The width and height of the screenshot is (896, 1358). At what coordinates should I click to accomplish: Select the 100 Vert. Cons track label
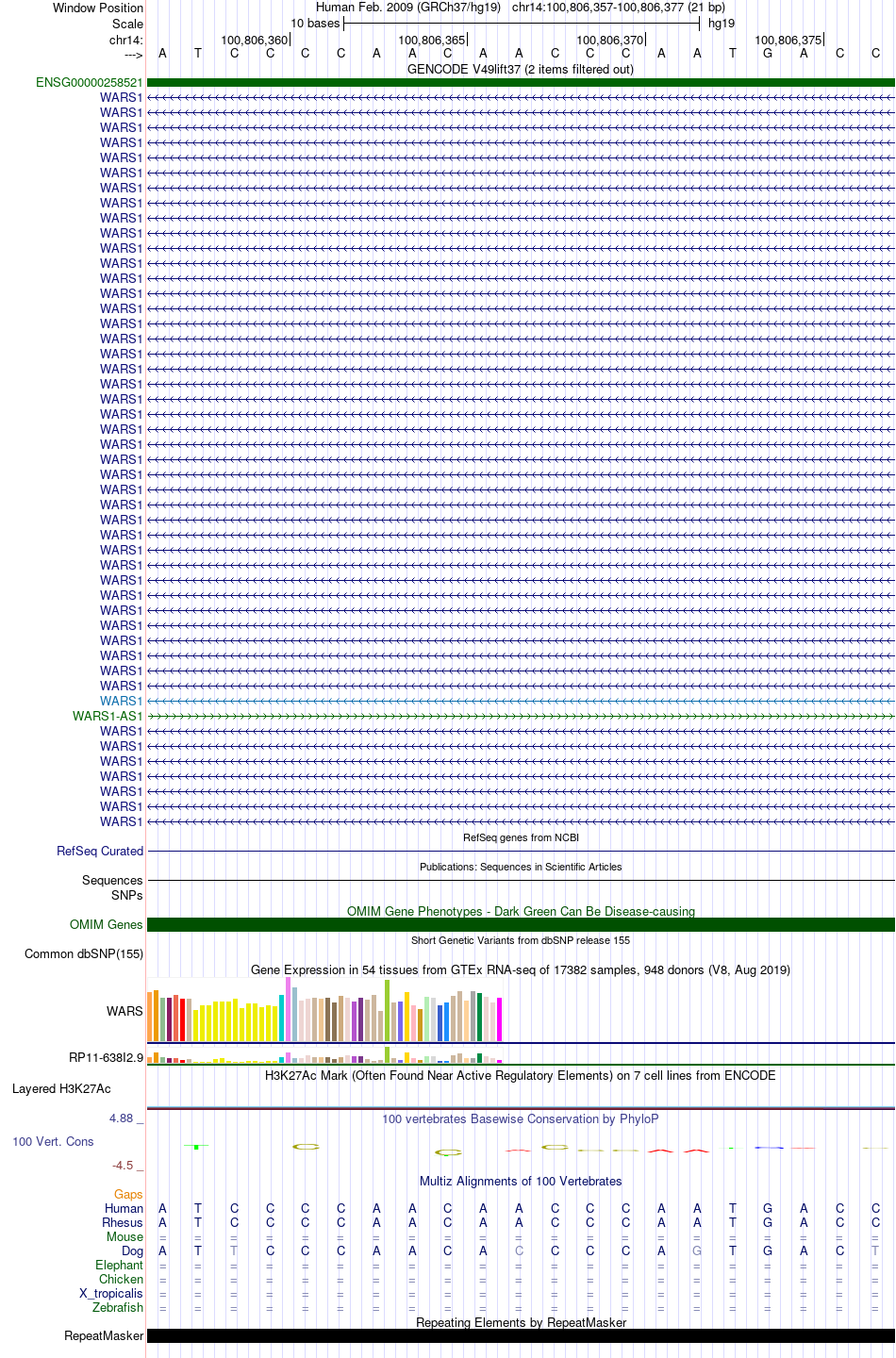coord(53,1141)
